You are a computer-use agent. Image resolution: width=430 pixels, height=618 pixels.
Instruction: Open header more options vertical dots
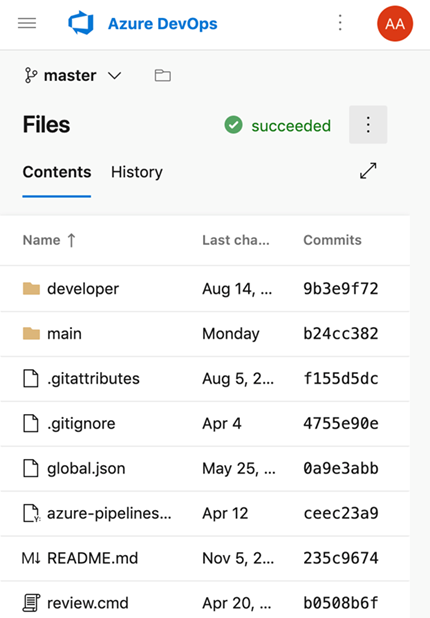[340, 22]
